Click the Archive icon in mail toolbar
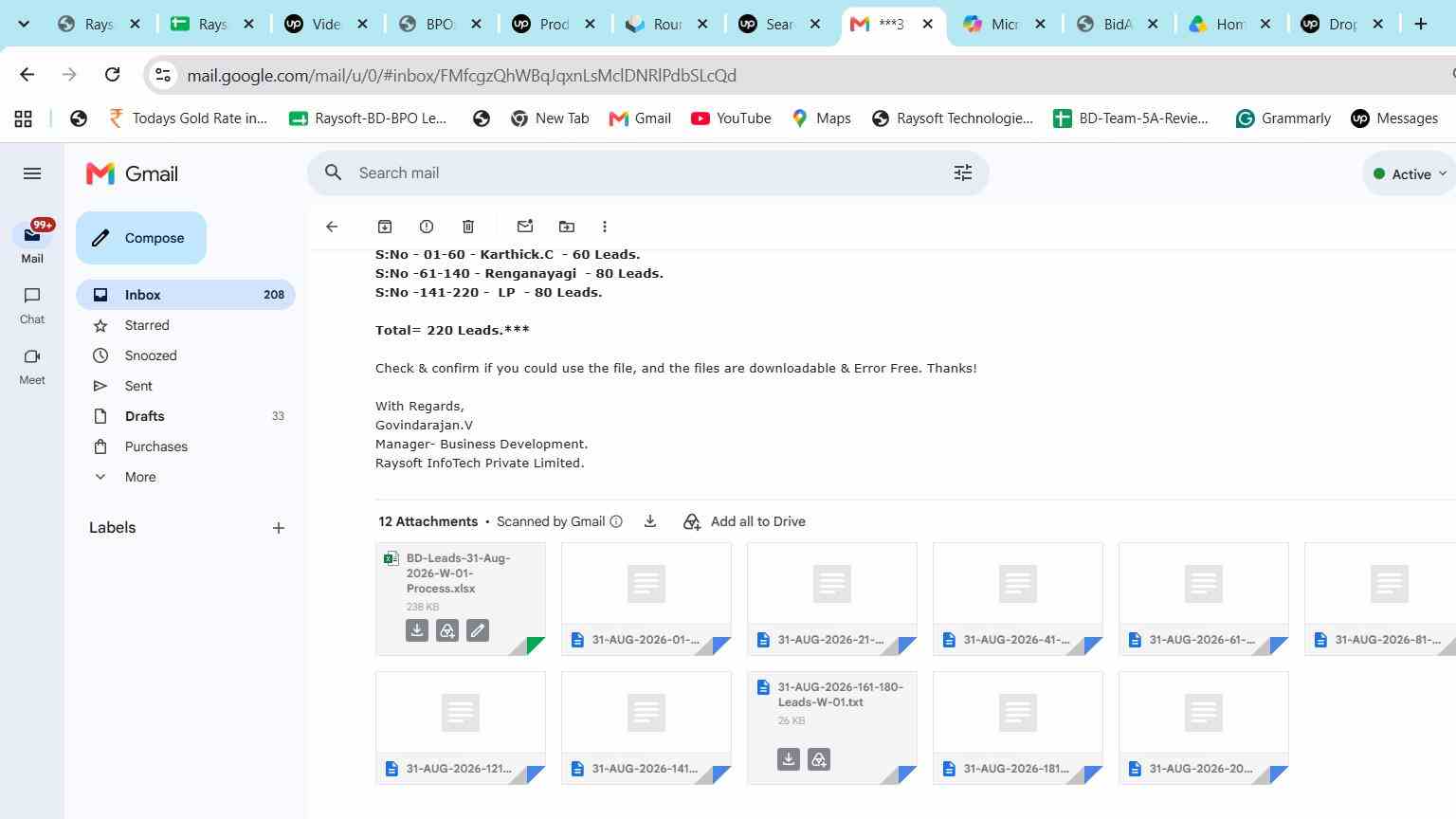The image size is (1456, 819). (385, 227)
